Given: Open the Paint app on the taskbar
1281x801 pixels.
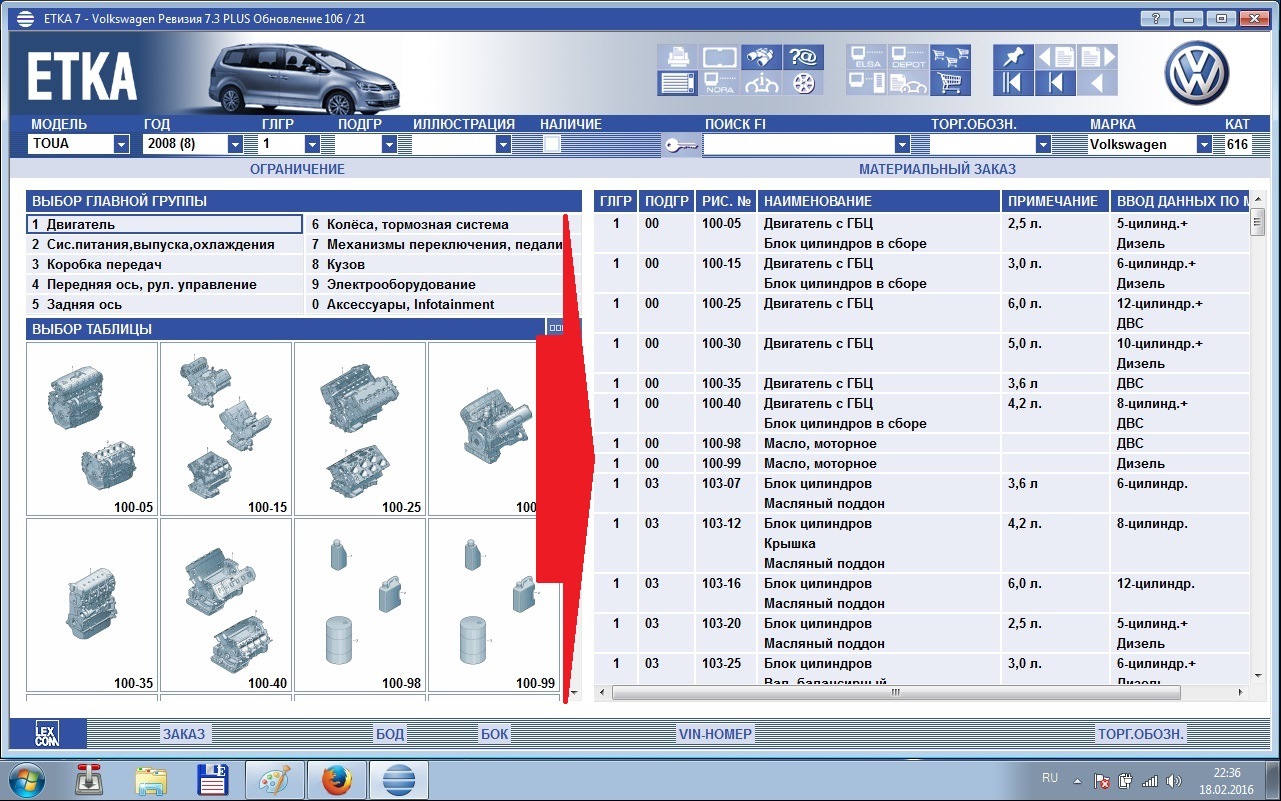Looking at the screenshot, I should (274, 780).
